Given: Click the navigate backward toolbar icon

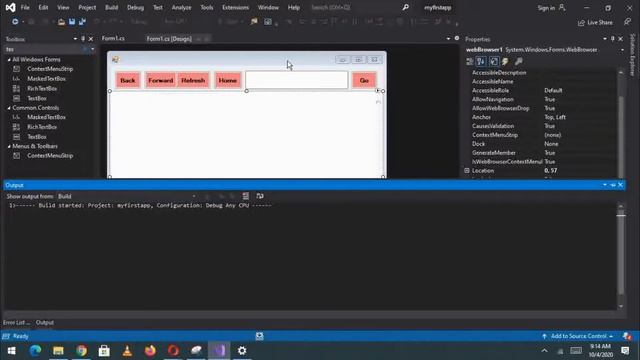Looking at the screenshot, I should [15, 21].
